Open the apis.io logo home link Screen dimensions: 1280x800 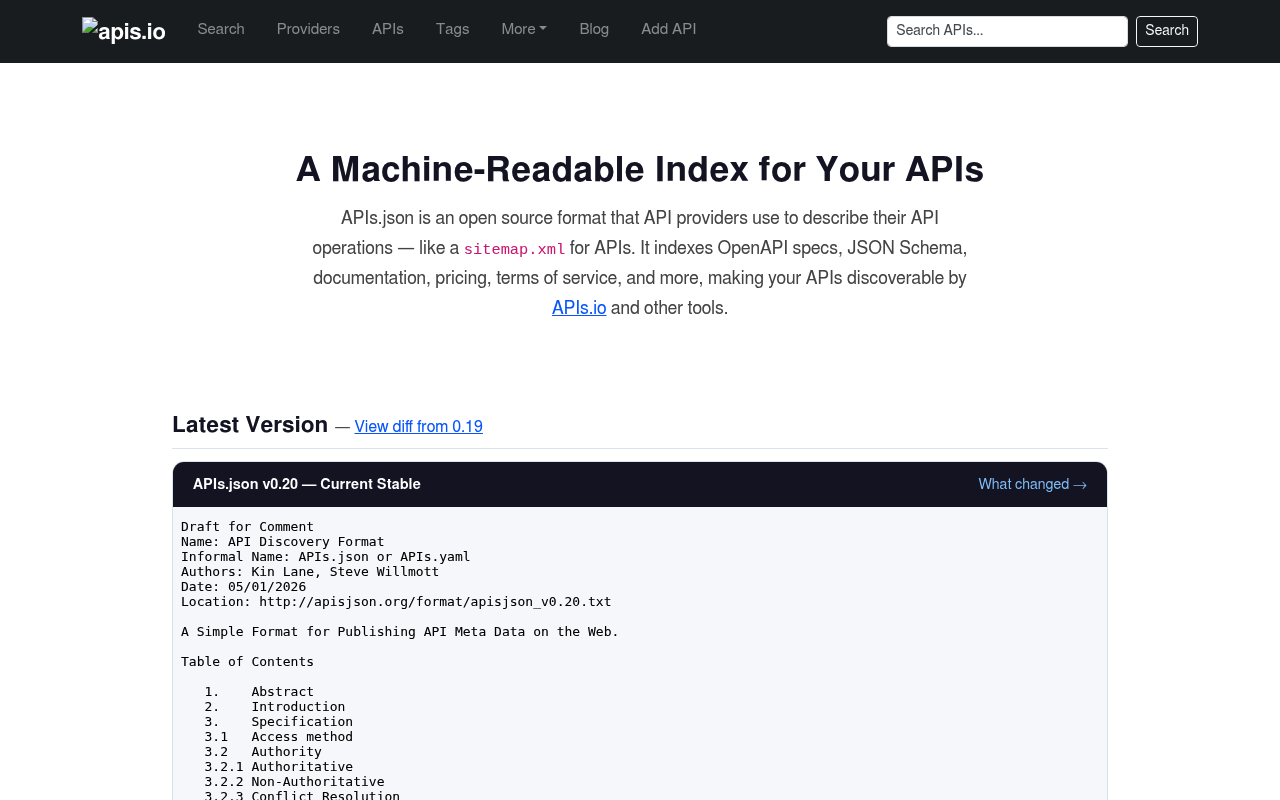click(x=124, y=31)
